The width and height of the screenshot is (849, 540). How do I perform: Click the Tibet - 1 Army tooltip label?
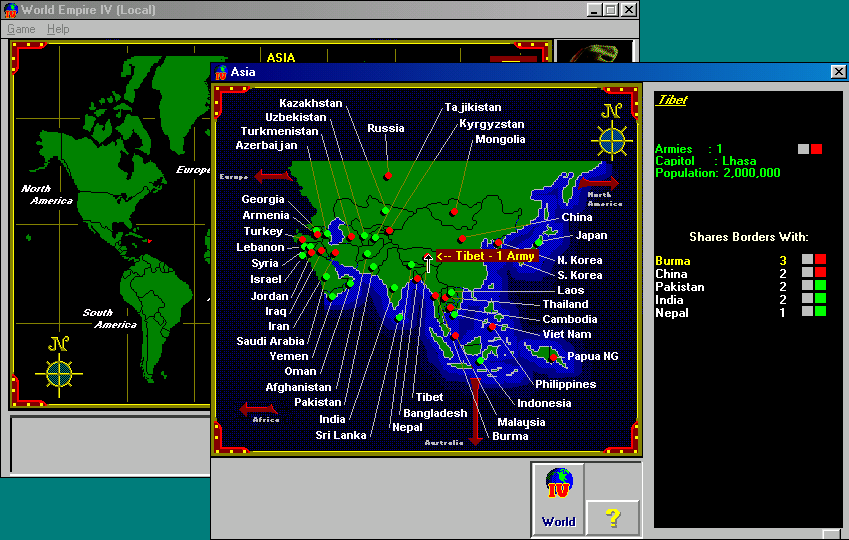[x=487, y=256]
